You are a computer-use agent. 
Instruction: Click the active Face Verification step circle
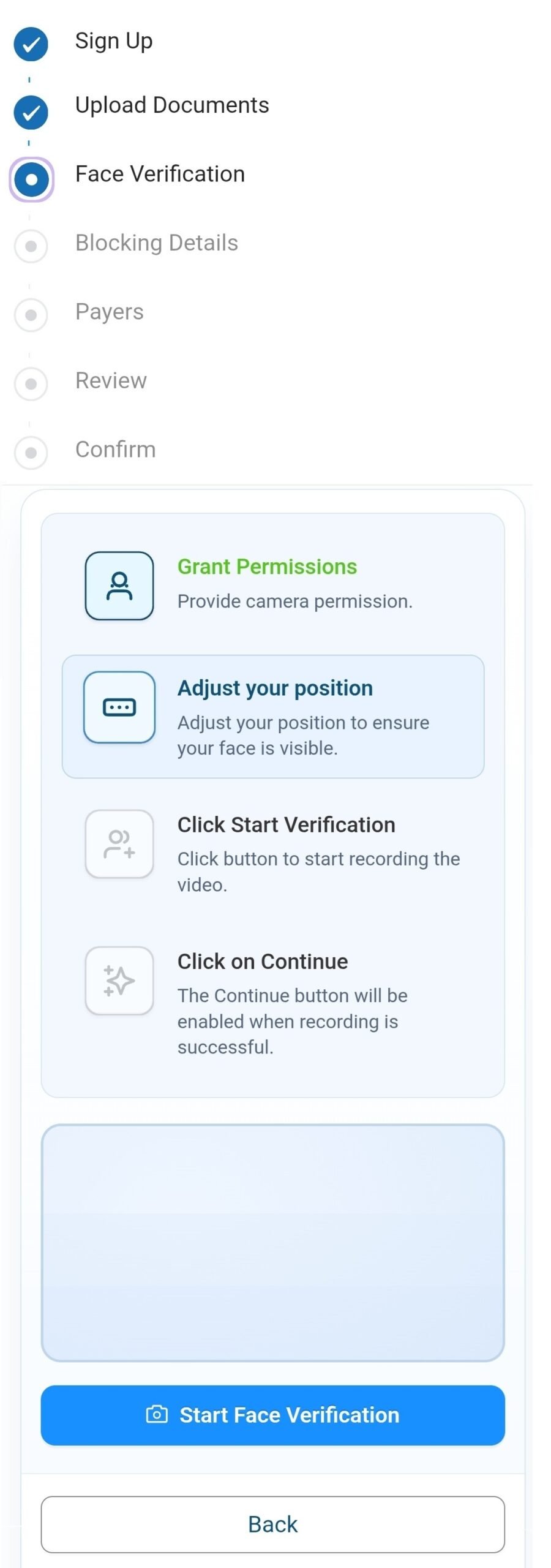pyautogui.click(x=31, y=180)
